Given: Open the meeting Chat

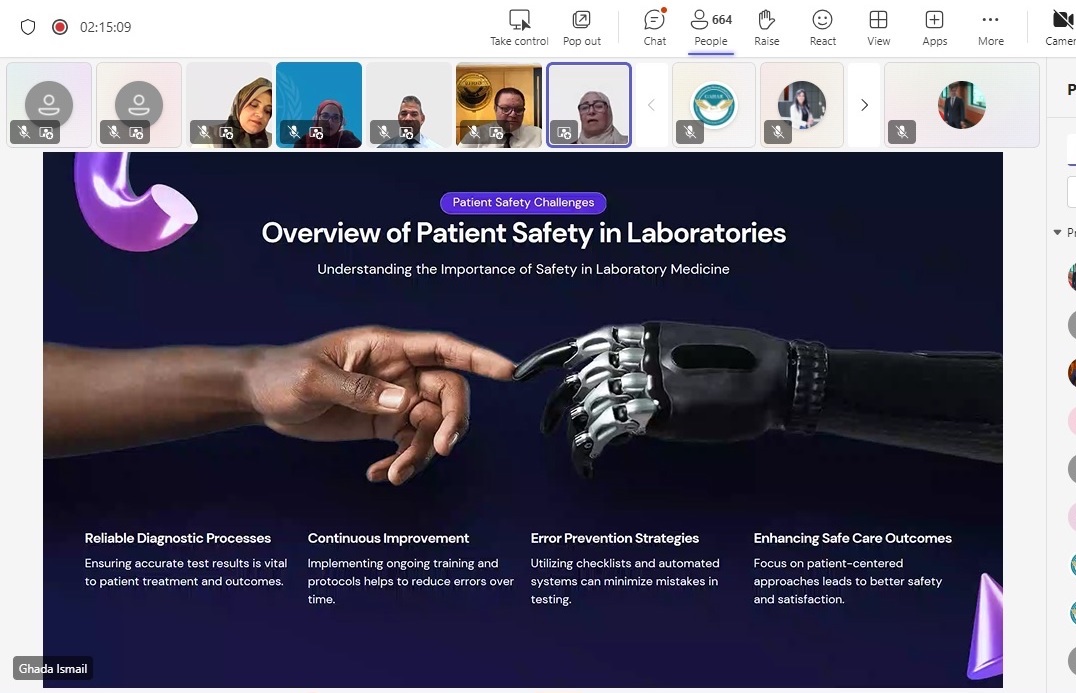Looking at the screenshot, I should coord(655,27).
